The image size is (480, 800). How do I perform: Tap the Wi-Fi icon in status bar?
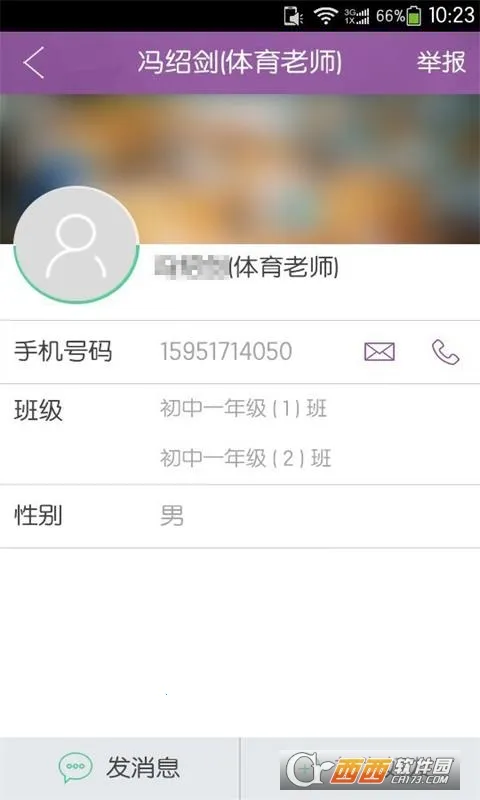[325, 16]
